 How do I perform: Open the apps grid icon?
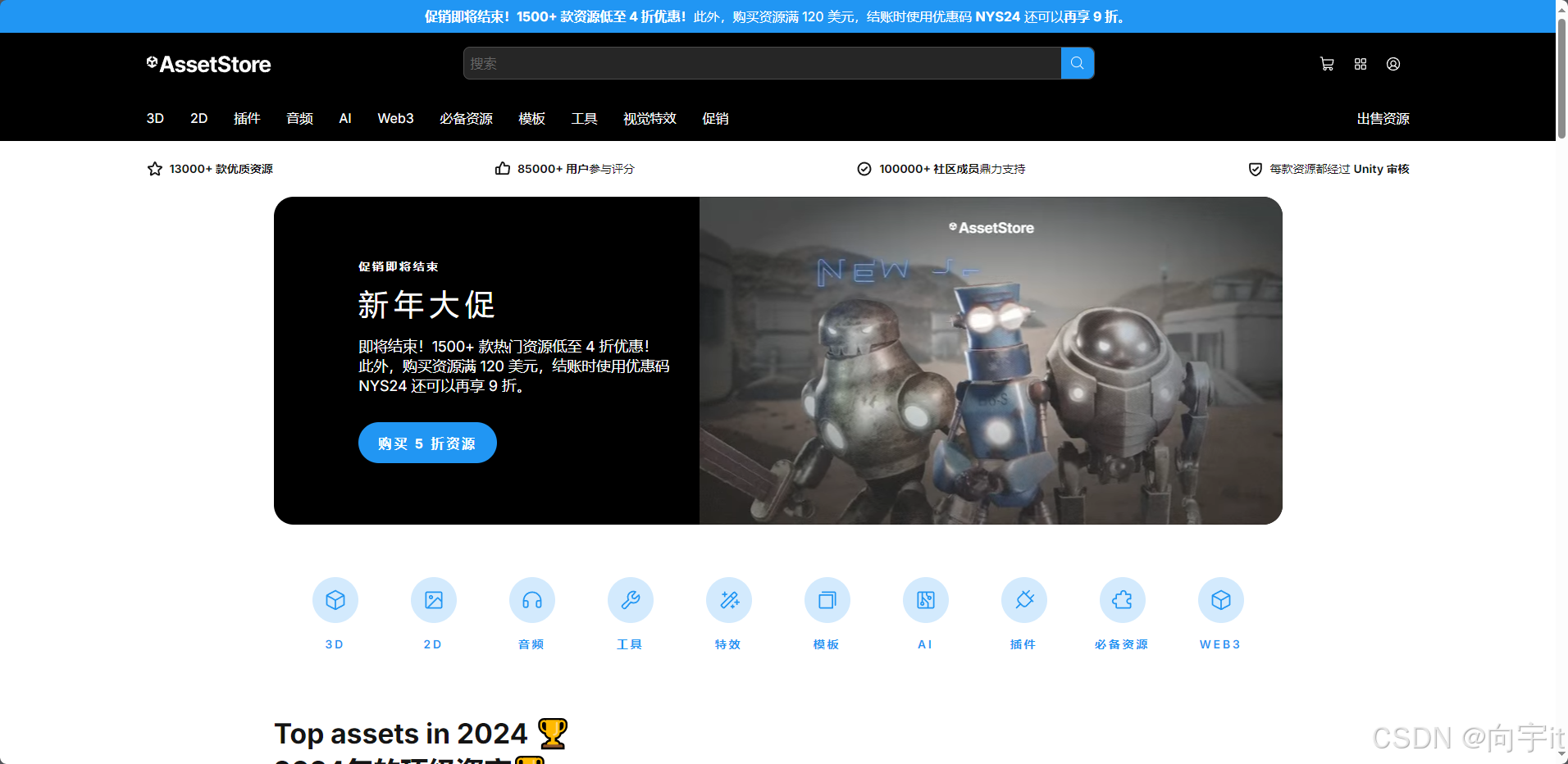1361,64
